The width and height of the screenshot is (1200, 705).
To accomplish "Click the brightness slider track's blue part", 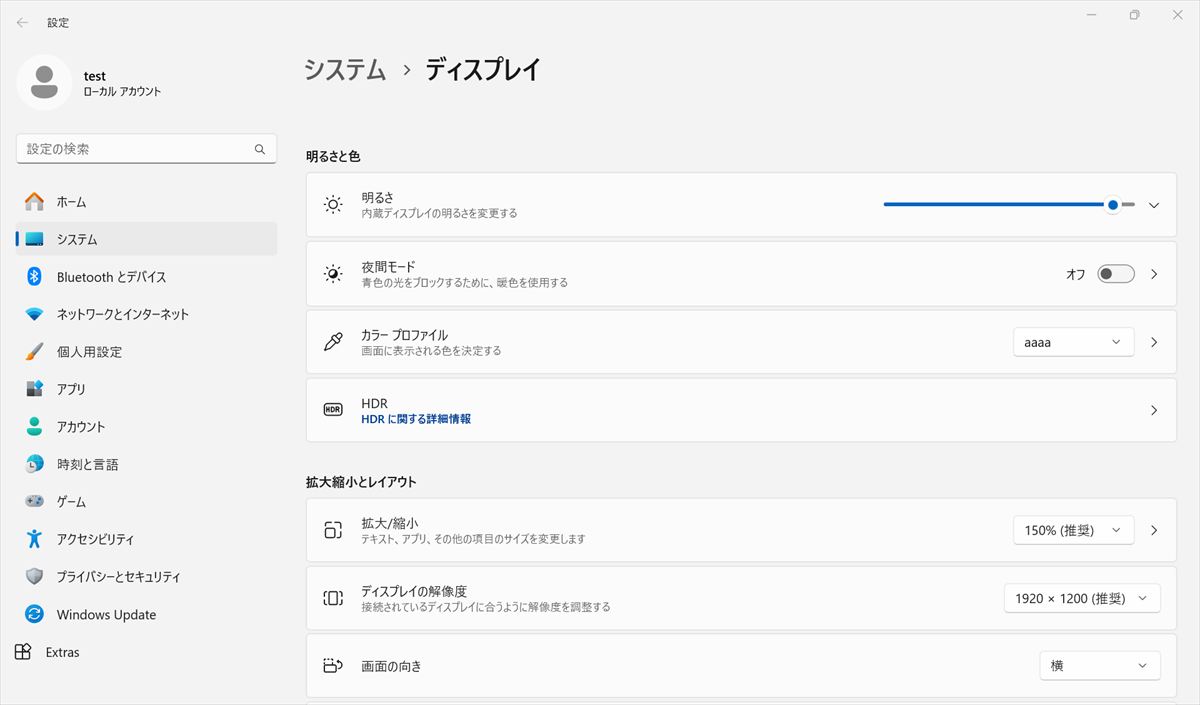I will click(x=994, y=205).
